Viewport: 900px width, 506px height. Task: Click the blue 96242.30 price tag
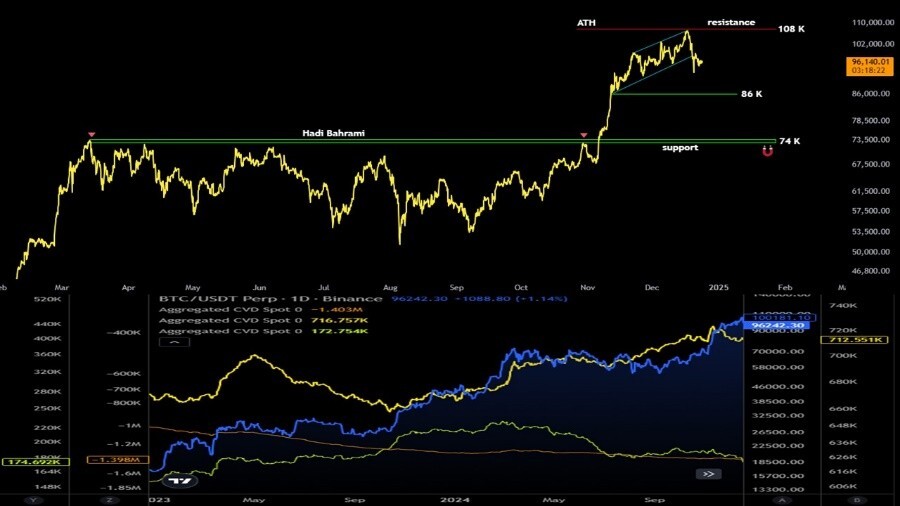778,325
